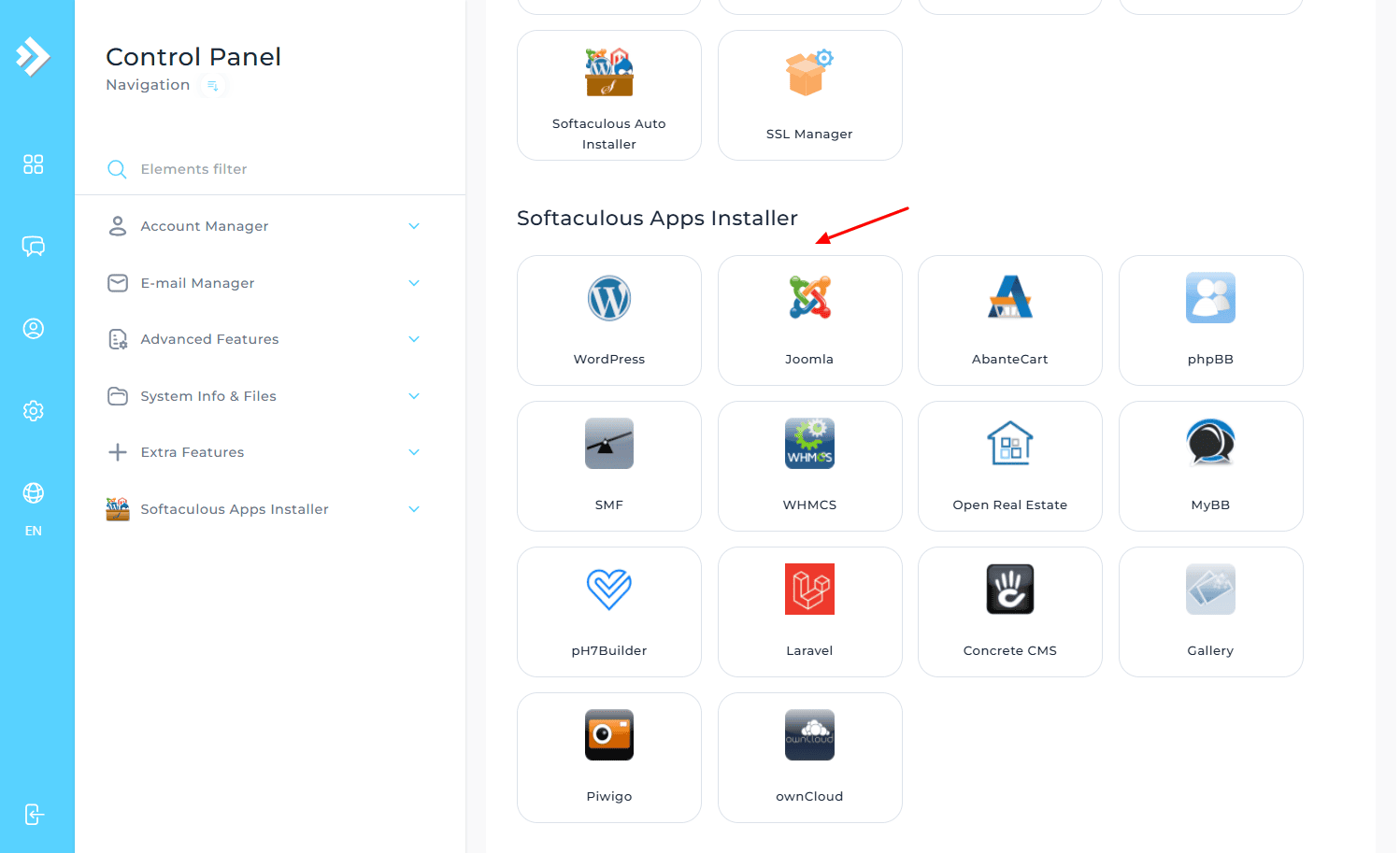The image size is (1400, 853).
Task: Expand the Advanced Features chevron
Action: [x=414, y=339]
